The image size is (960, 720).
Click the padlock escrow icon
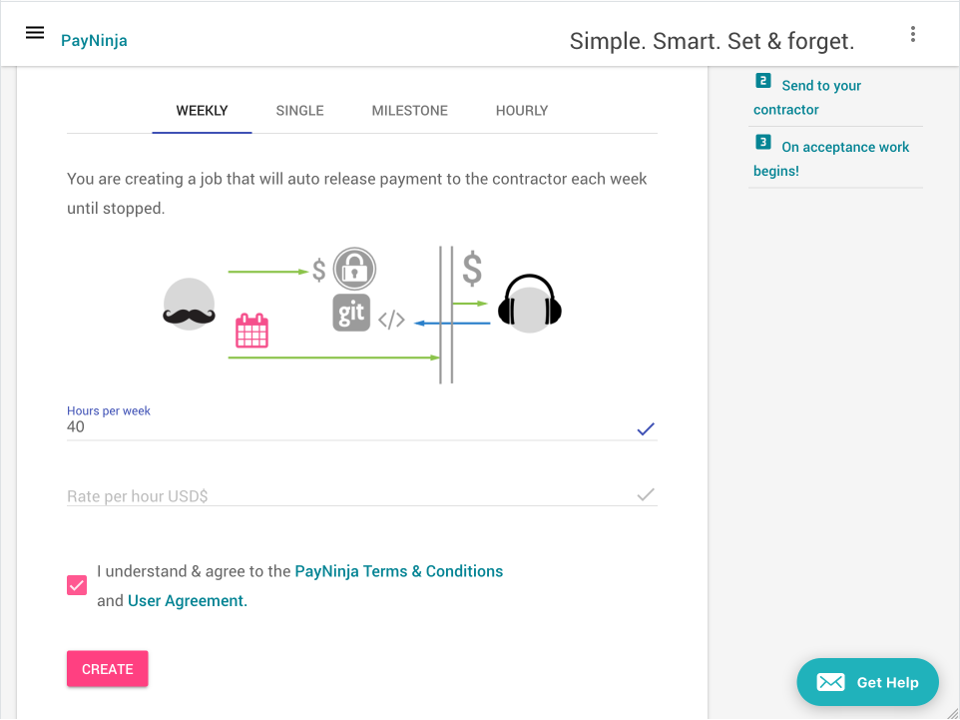(354, 268)
